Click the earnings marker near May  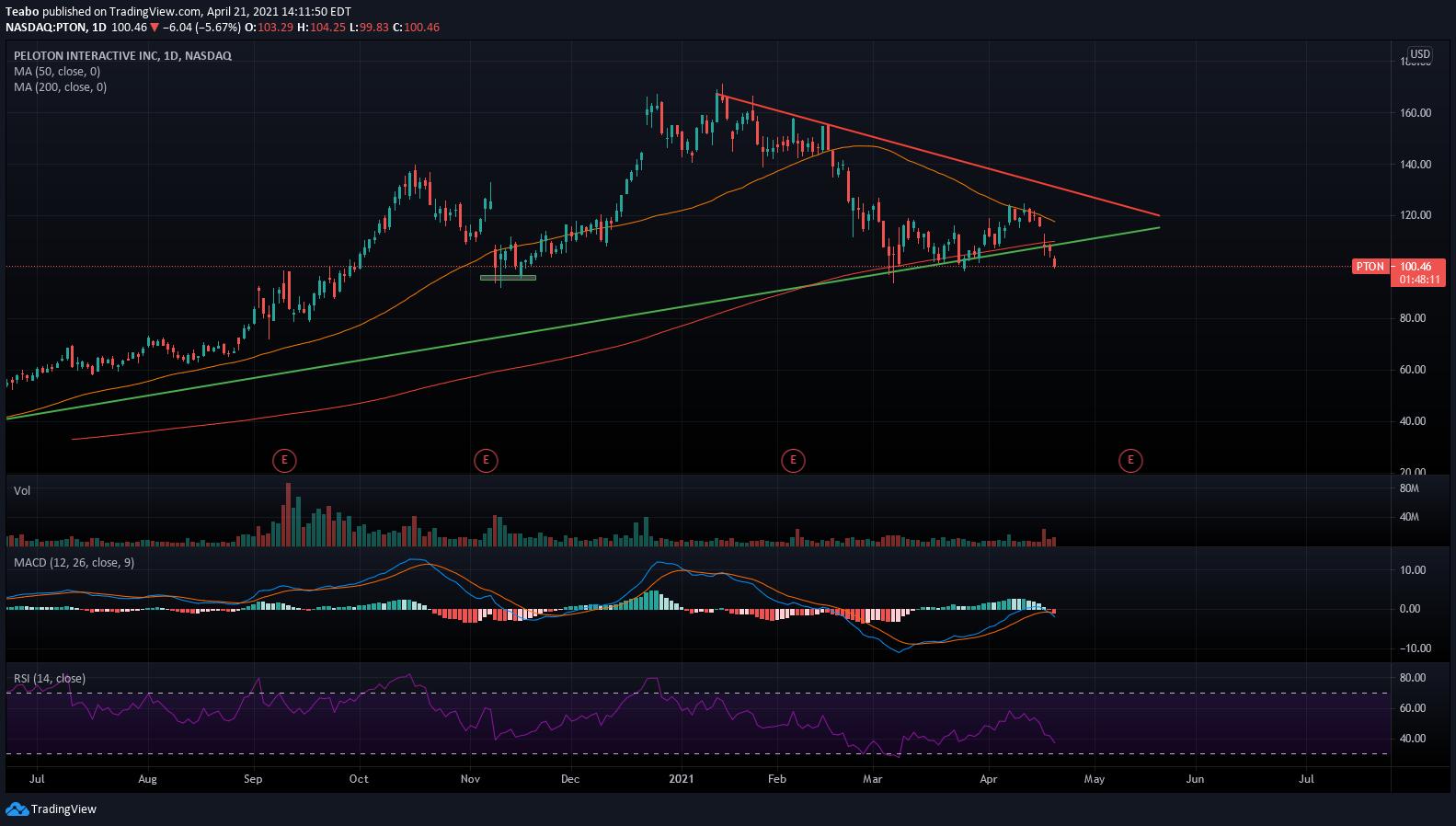[x=1130, y=460]
